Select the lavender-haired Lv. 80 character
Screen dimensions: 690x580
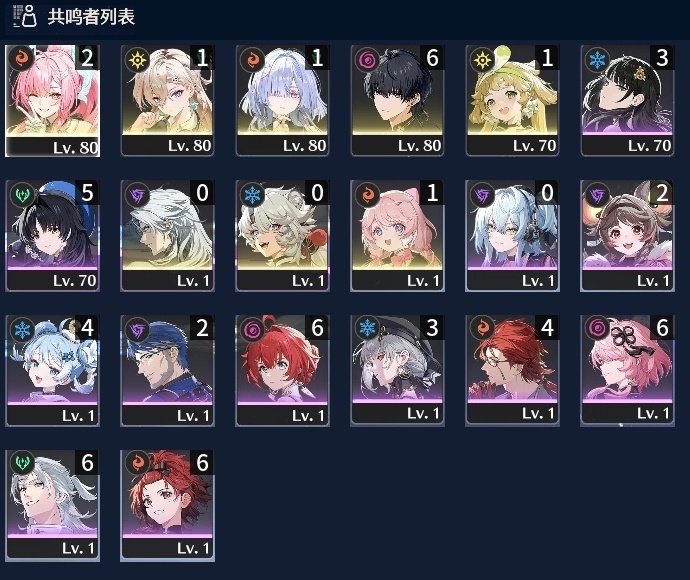click(x=283, y=101)
